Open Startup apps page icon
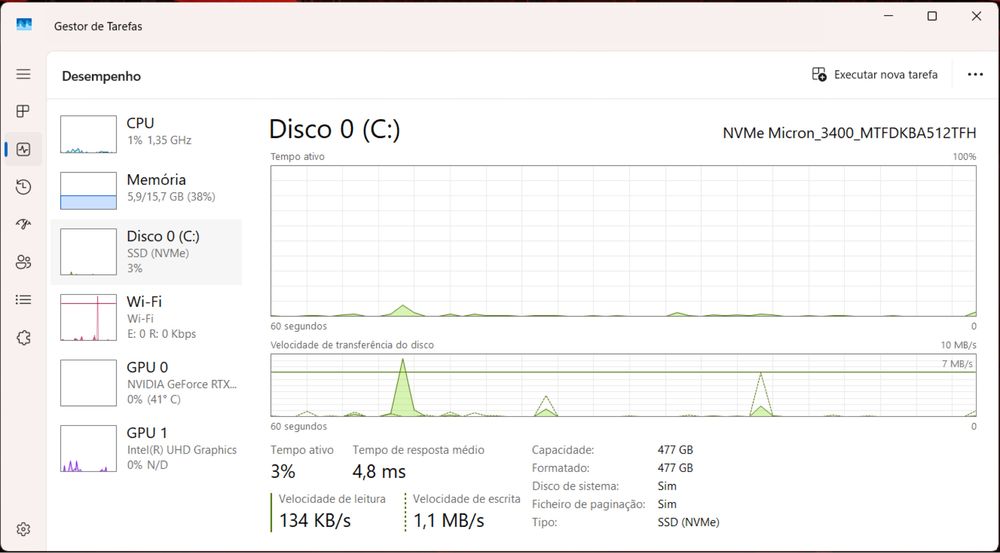1000x553 pixels. pyautogui.click(x=23, y=224)
